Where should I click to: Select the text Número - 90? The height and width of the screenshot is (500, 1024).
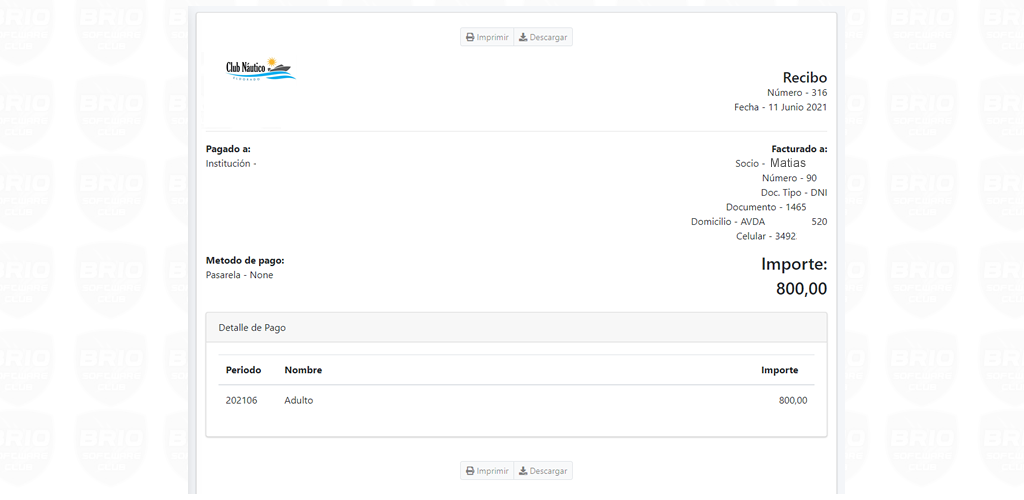coord(789,178)
